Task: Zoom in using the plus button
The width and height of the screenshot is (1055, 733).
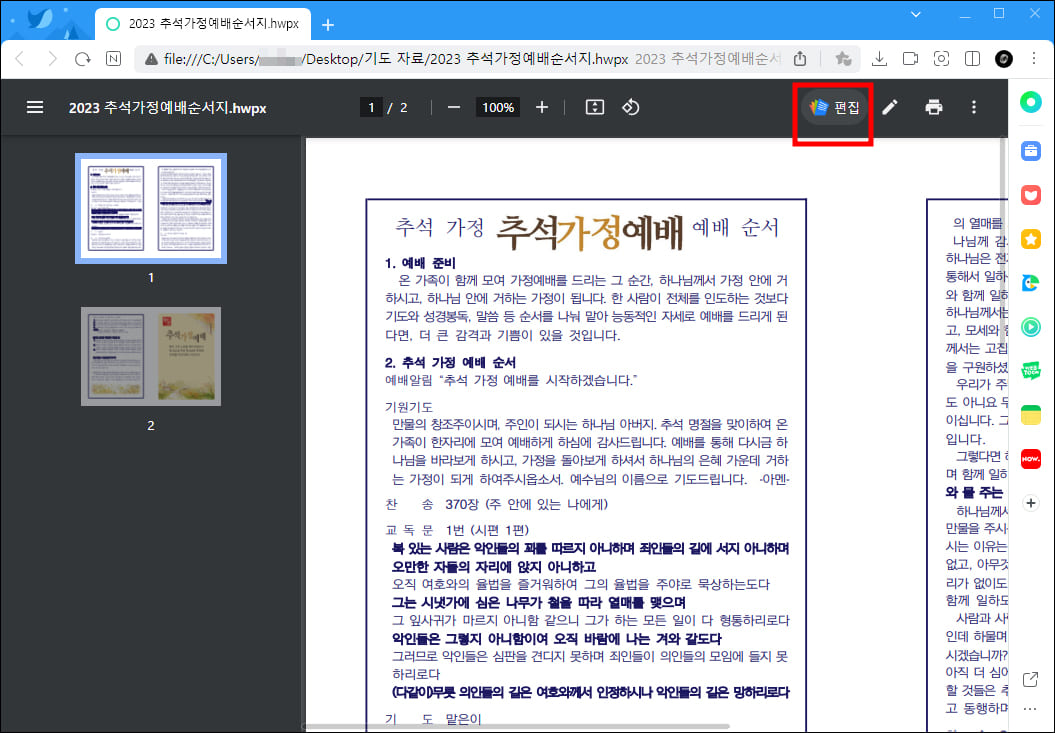Action: (x=543, y=107)
